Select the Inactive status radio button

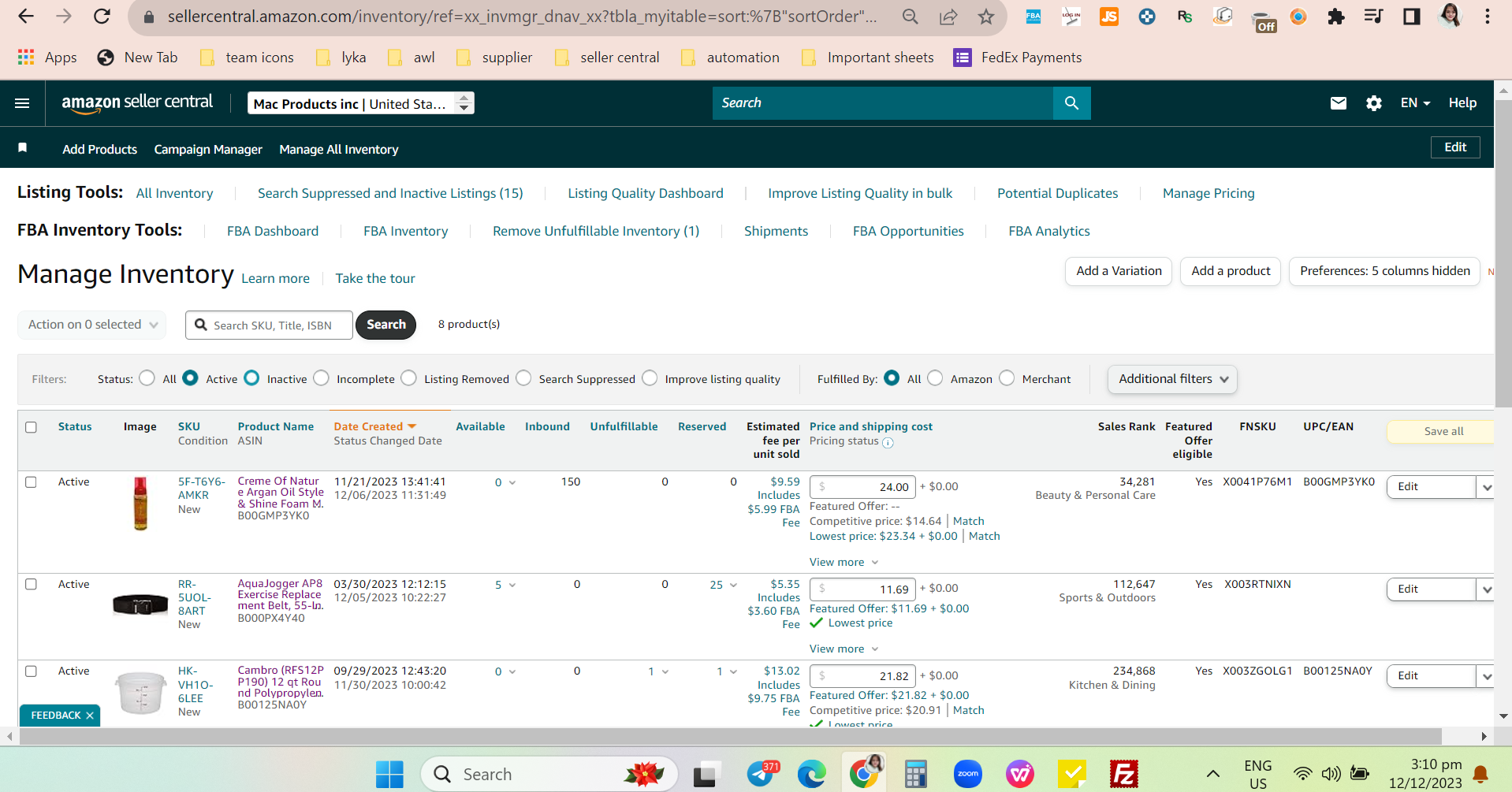point(251,378)
